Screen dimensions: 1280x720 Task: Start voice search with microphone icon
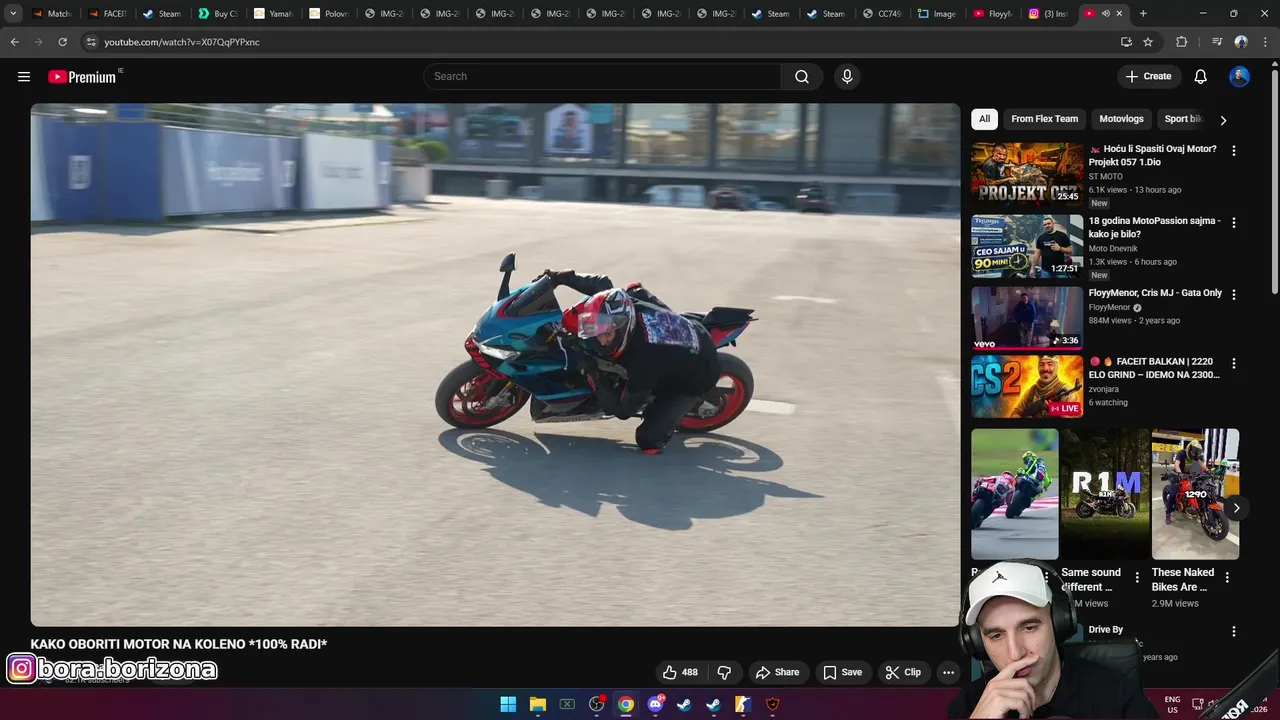click(847, 77)
